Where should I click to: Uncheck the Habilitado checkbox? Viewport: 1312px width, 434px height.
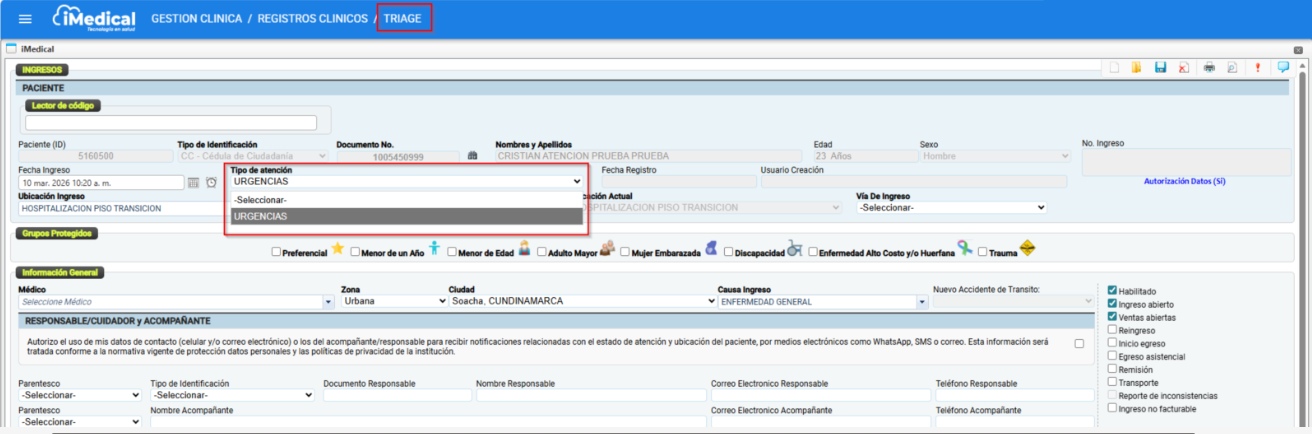[x=1112, y=291]
